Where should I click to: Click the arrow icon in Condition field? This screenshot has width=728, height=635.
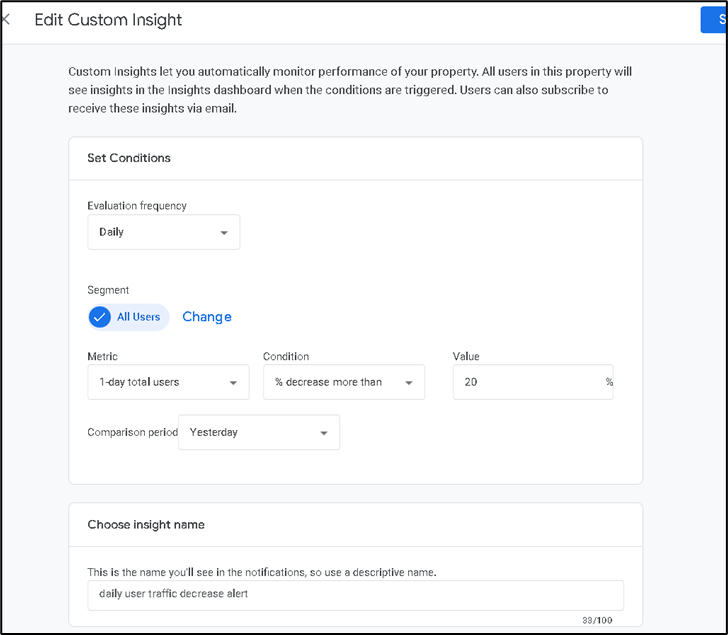409,383
